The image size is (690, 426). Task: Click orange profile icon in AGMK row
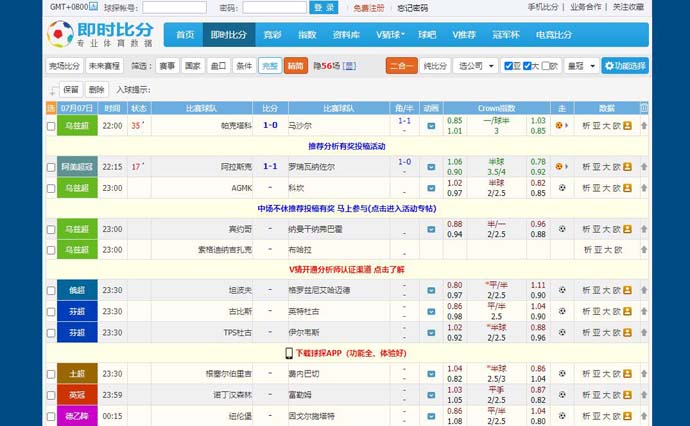[x=628, y=188]
